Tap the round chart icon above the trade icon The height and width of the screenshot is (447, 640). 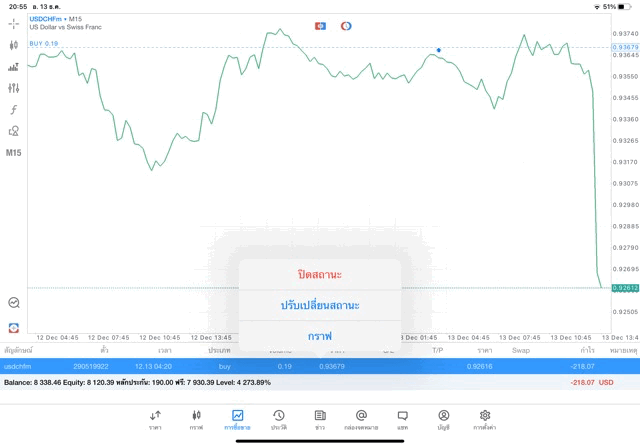[13, 302]
